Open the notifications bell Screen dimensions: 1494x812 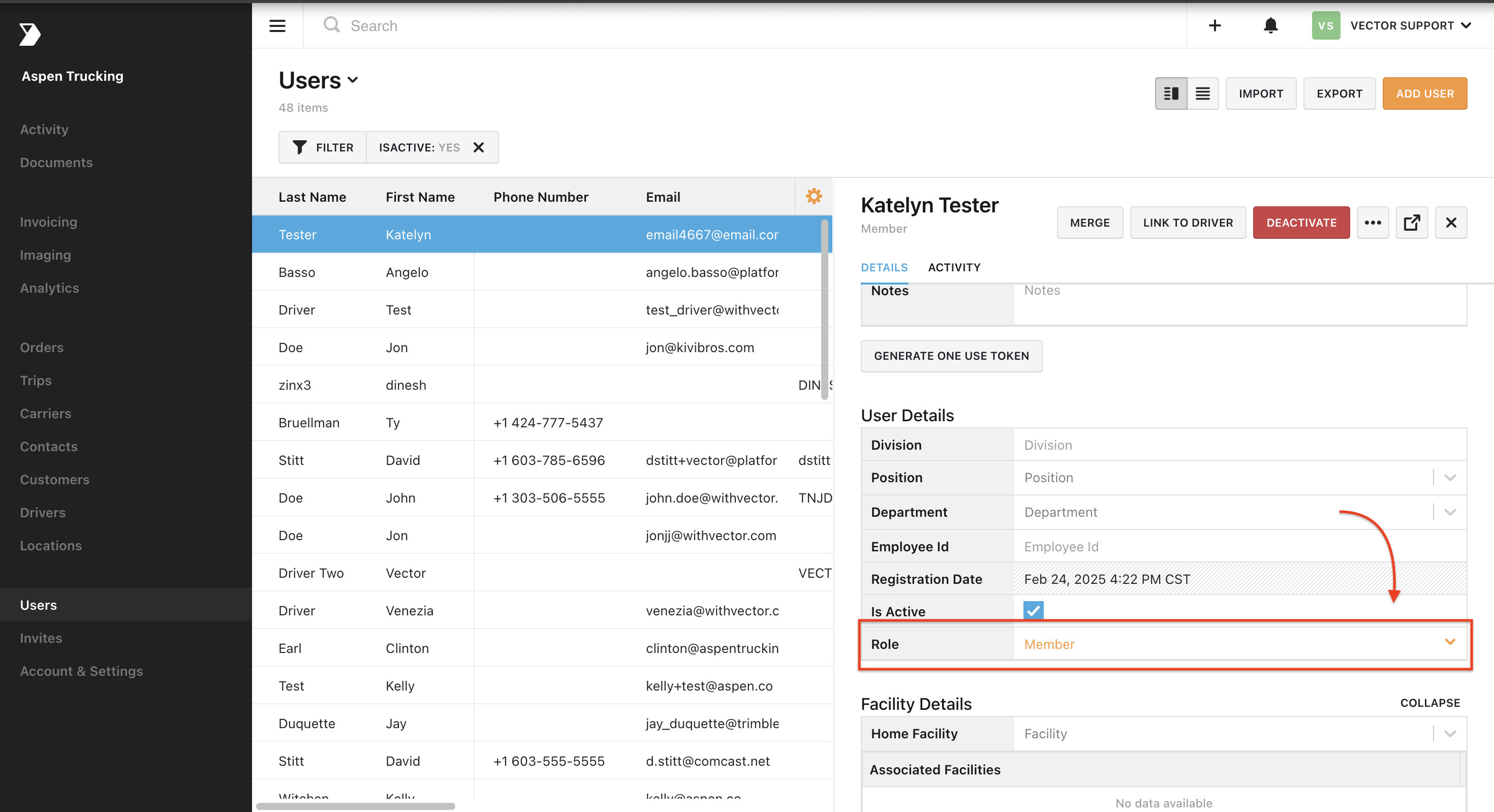(x=1270, y=25)
